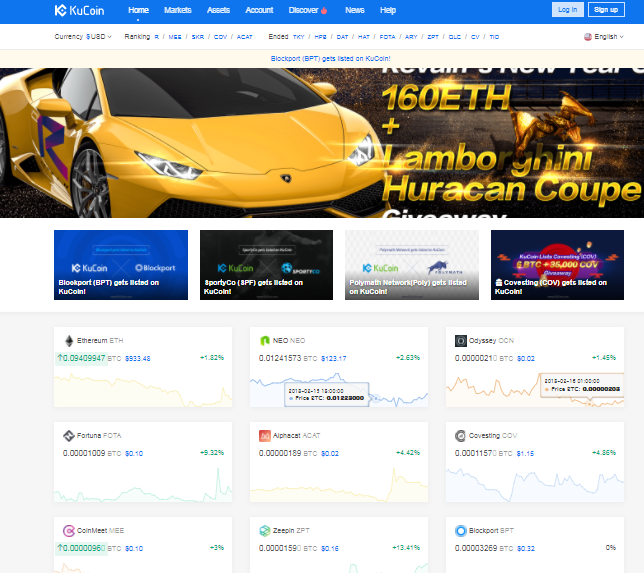The width and height of the screenshot is (644, 573).
Task: Click the ZPT ended link
Action: (433, 37)
